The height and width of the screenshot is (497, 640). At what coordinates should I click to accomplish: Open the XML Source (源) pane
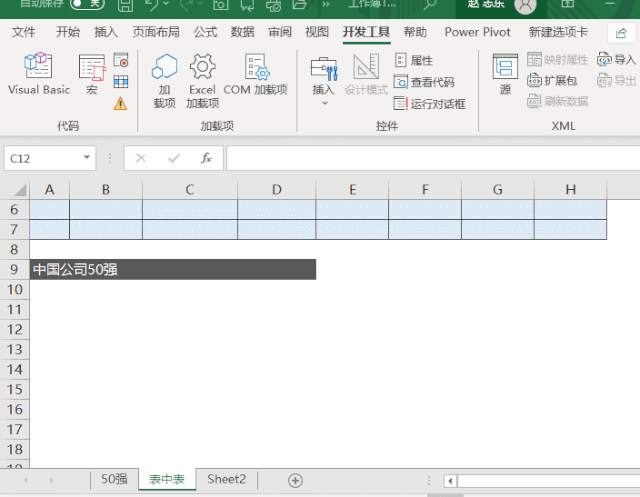505,74
